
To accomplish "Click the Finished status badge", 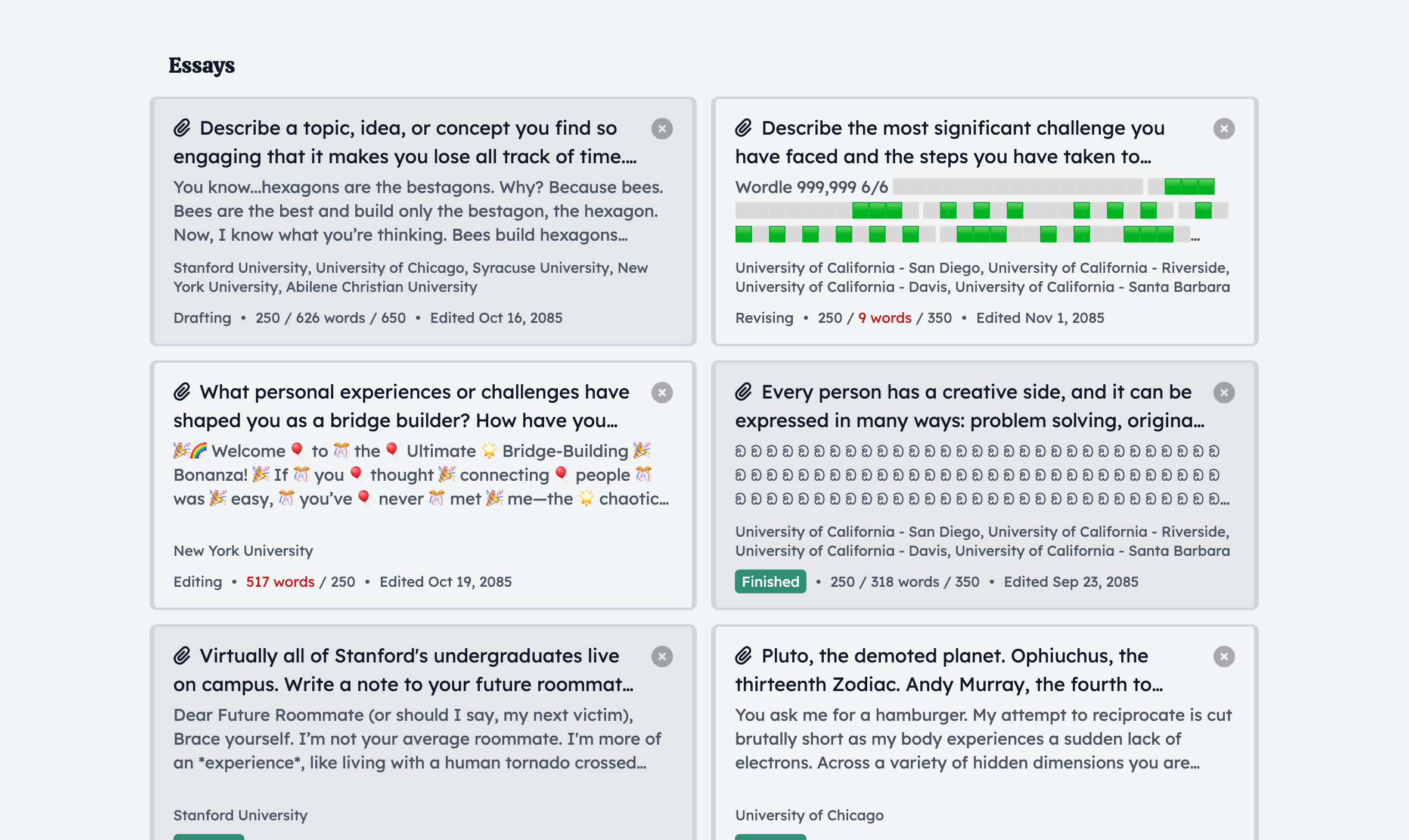I will pyautogui.click(x=770, y=581).
